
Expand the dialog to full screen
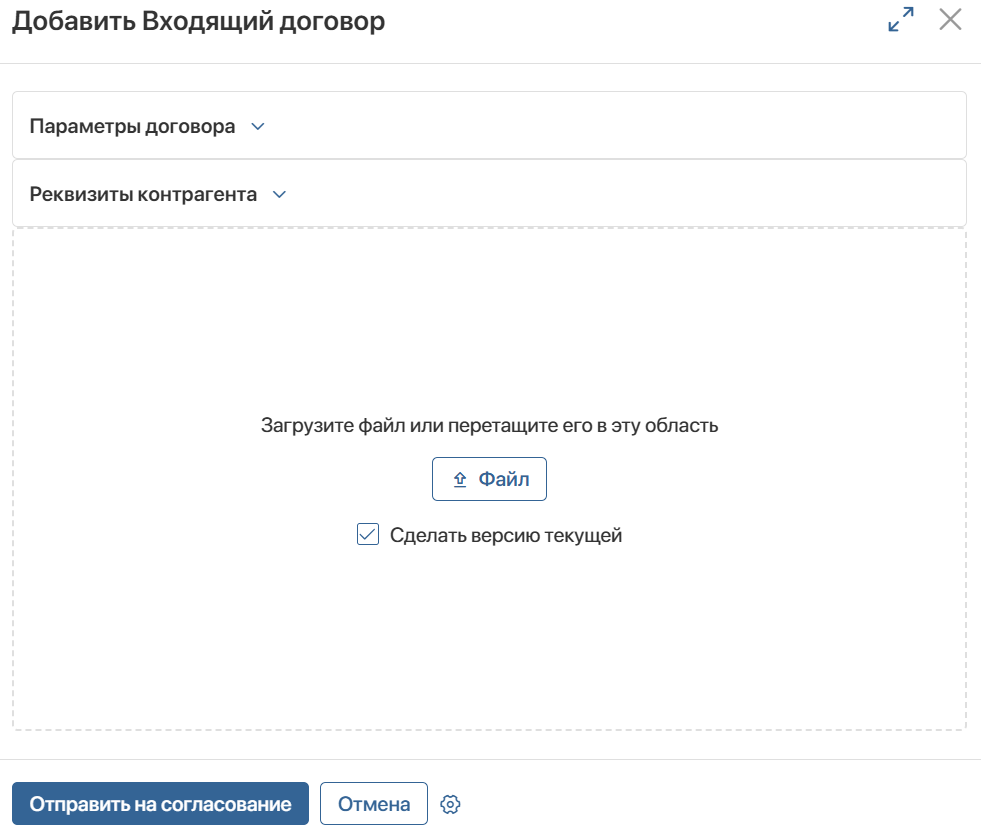[900, 19]
